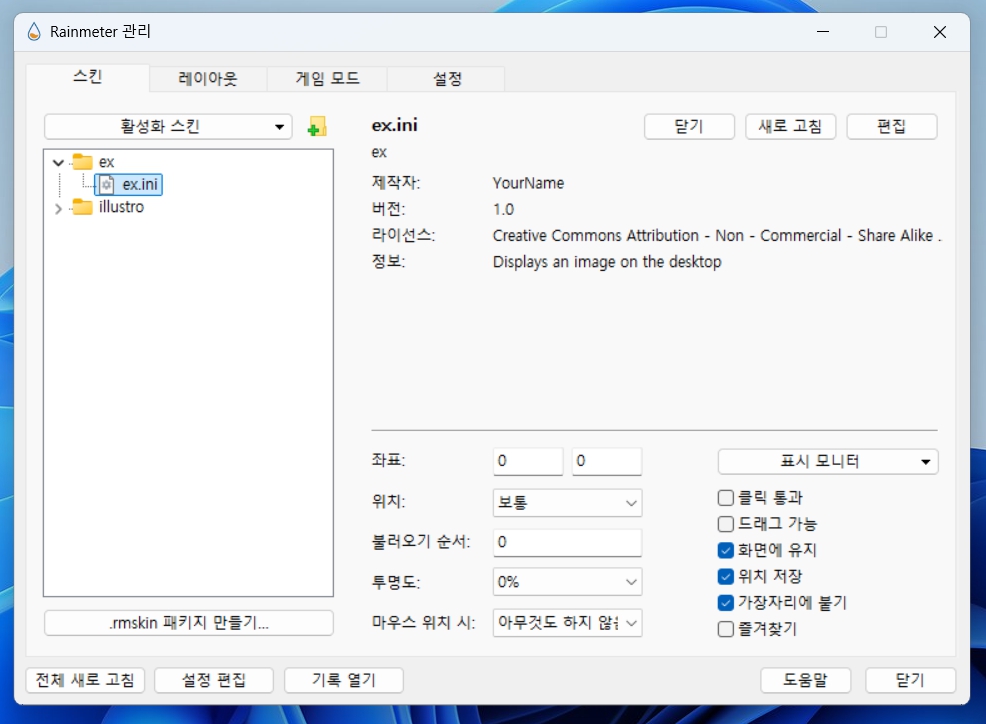The height and width of the screenshot is (724, 986).
Task: Click the ex folder icon
Action: click(x=82, y=162)
